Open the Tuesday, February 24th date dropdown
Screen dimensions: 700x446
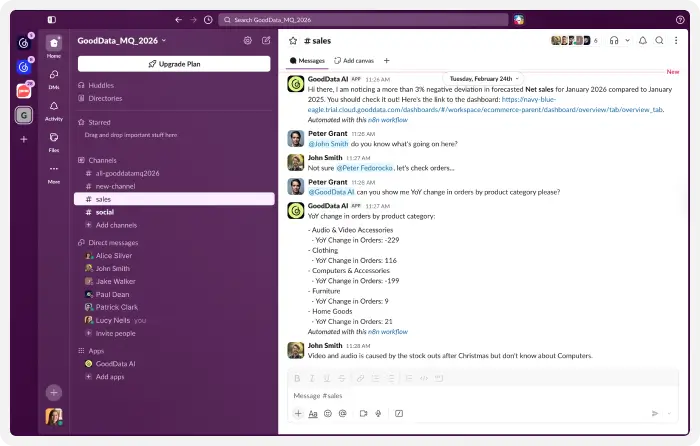point(484,79)
